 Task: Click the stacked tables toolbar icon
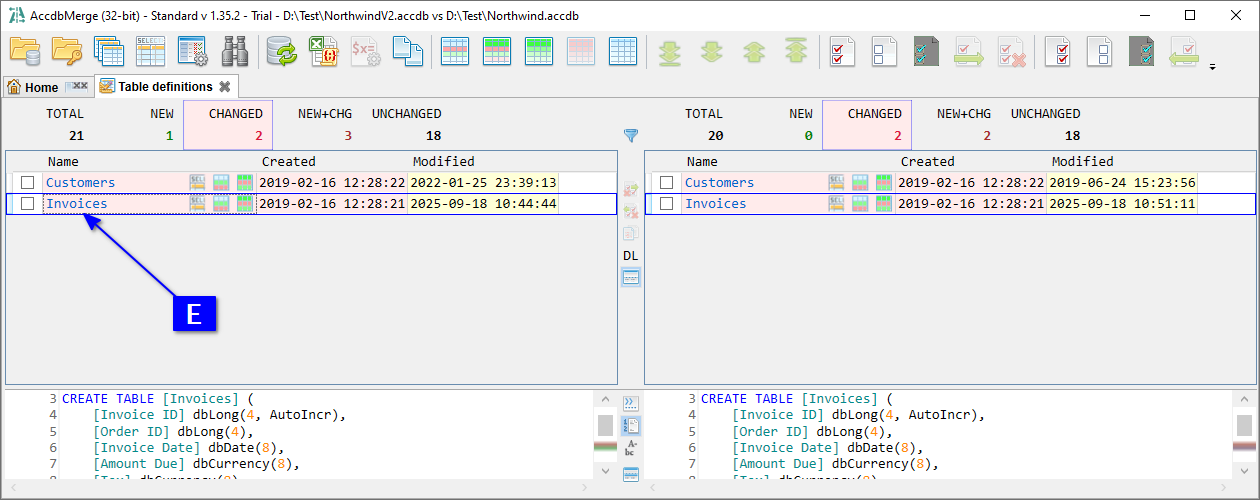[108, 50]
